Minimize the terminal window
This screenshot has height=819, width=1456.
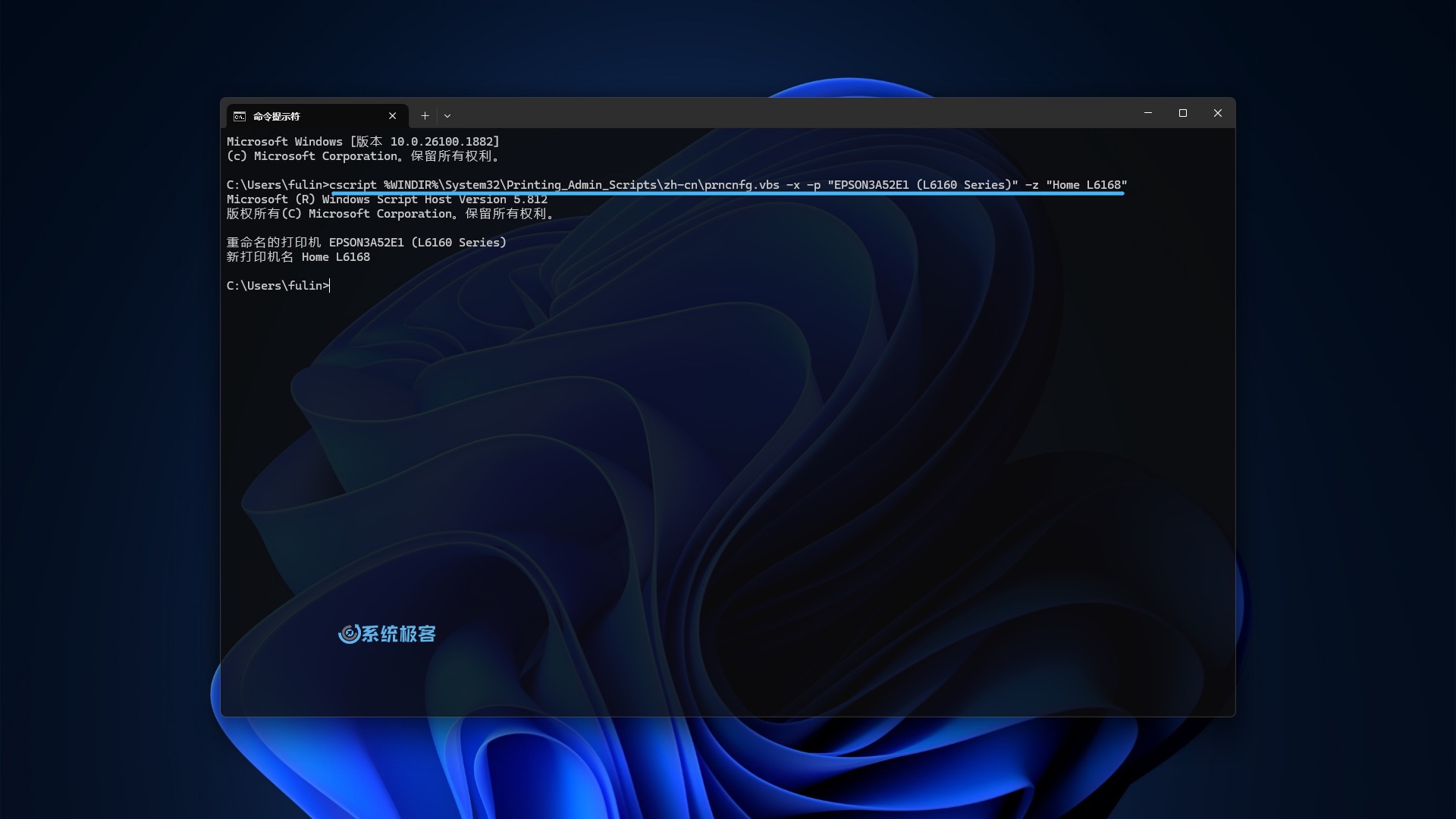(1148, 113)
